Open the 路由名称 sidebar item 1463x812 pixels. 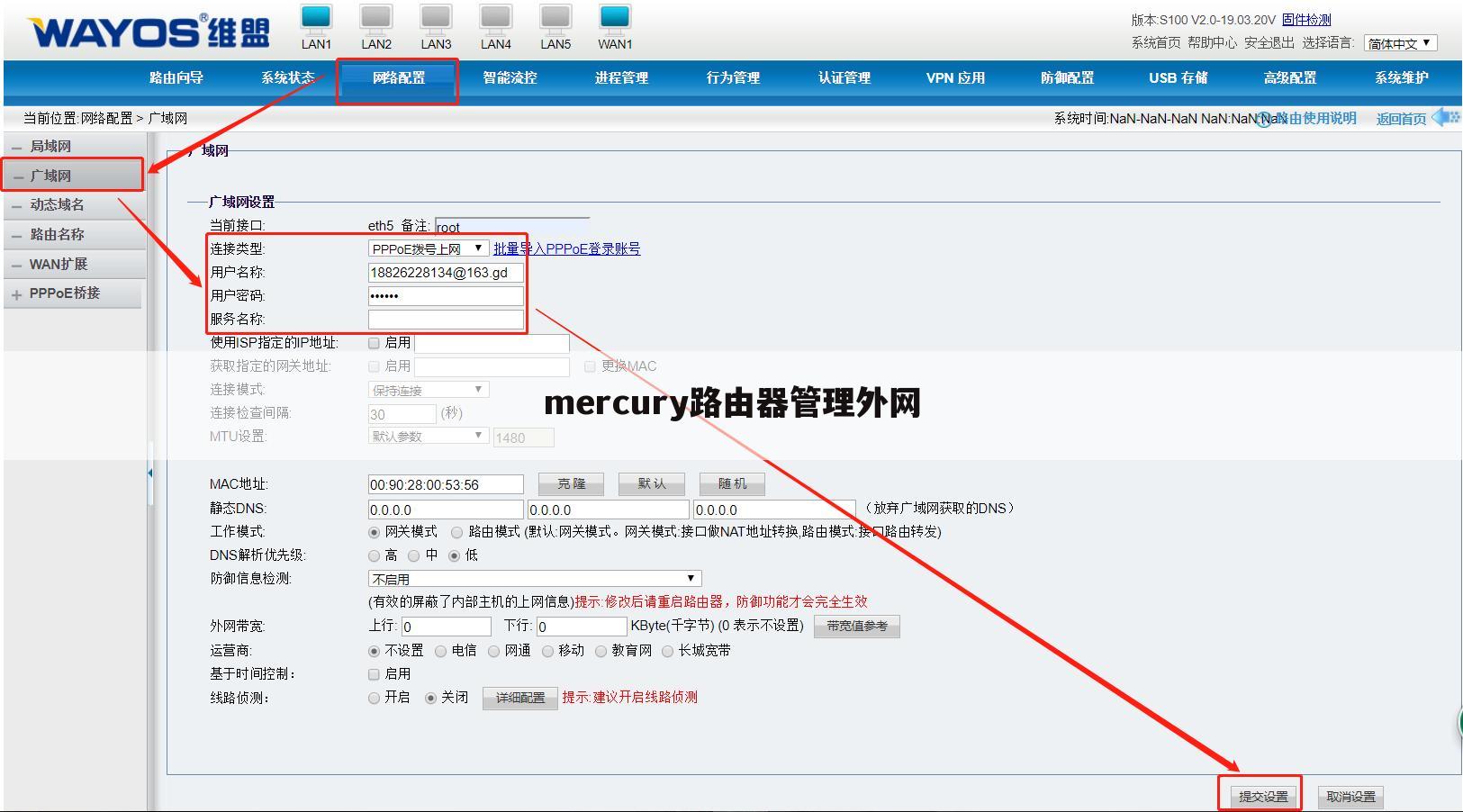pos(72,234)
